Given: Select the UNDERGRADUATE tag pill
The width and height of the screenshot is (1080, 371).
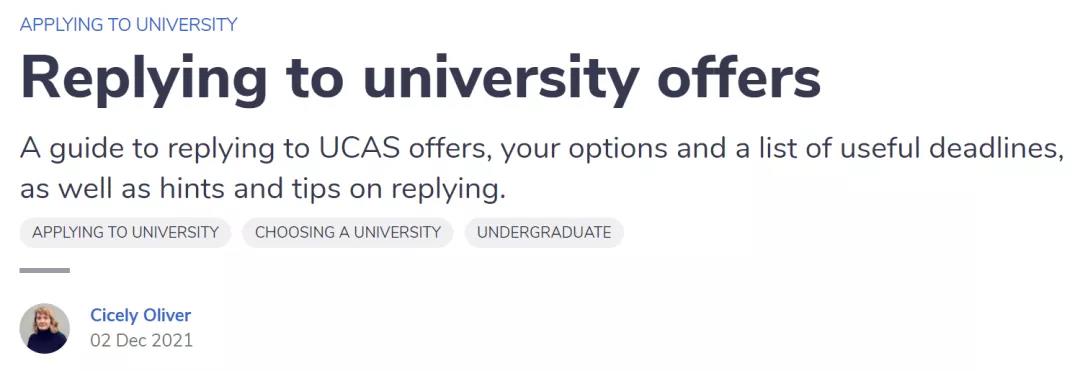Looking at the screenshot, I should coord(544,233).
